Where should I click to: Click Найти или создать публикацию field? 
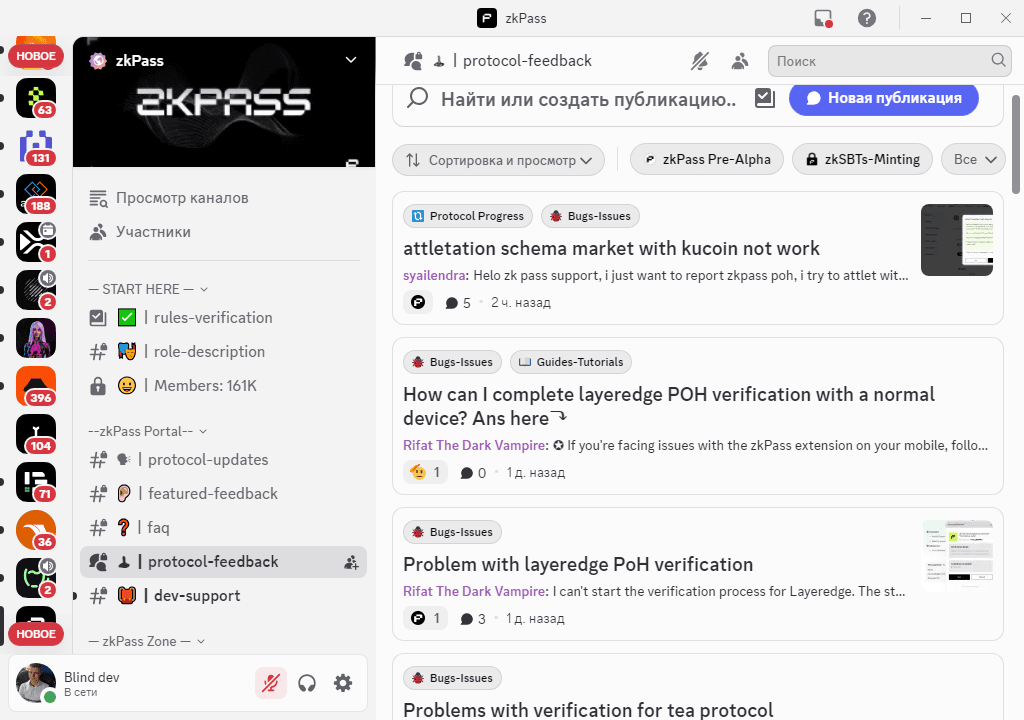pos(588,99)
